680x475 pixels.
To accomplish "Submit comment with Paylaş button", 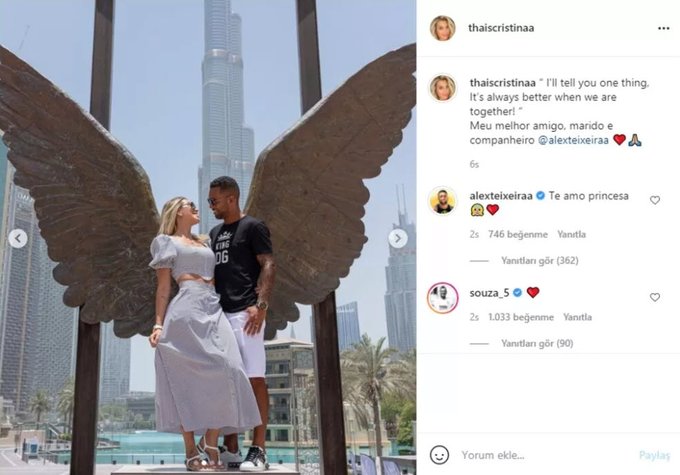I will coord(654,455).
